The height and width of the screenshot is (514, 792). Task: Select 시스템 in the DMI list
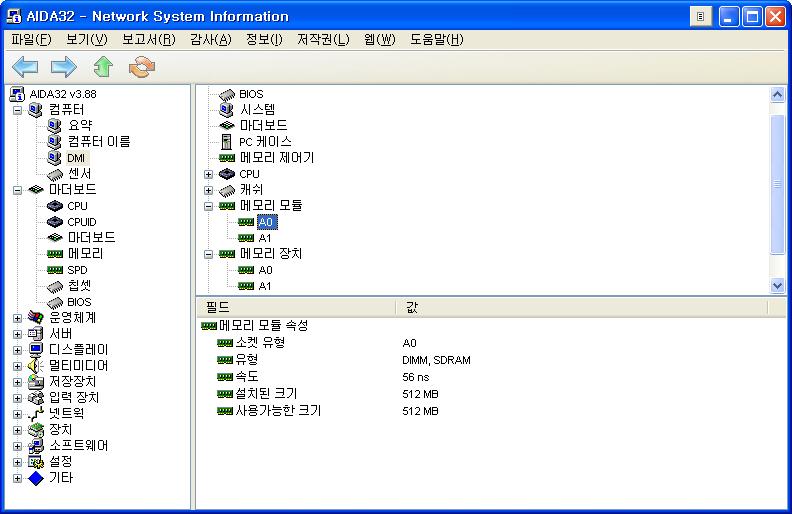pos(257,110)
